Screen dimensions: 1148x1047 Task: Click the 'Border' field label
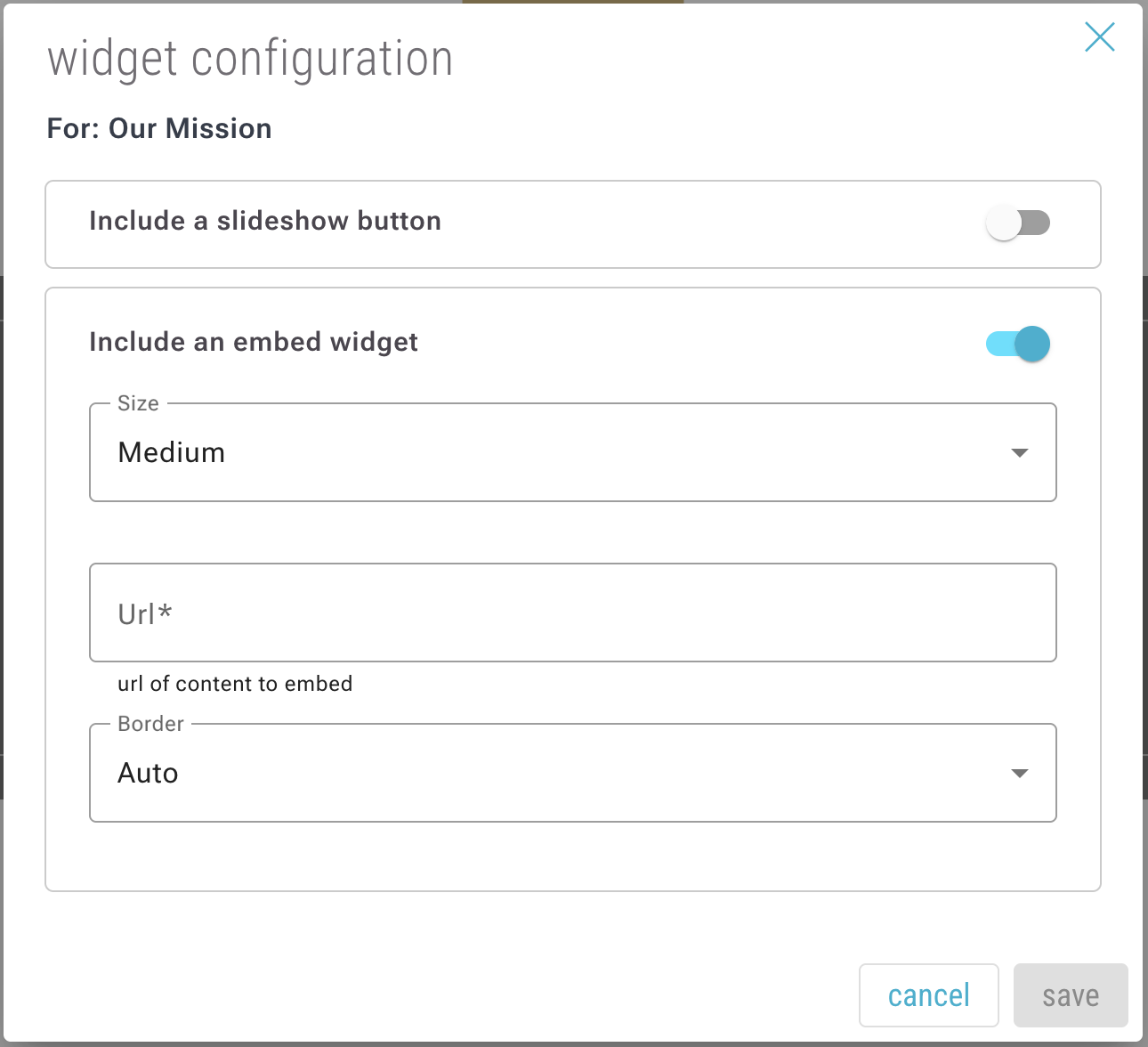click(x=150, y=724)
